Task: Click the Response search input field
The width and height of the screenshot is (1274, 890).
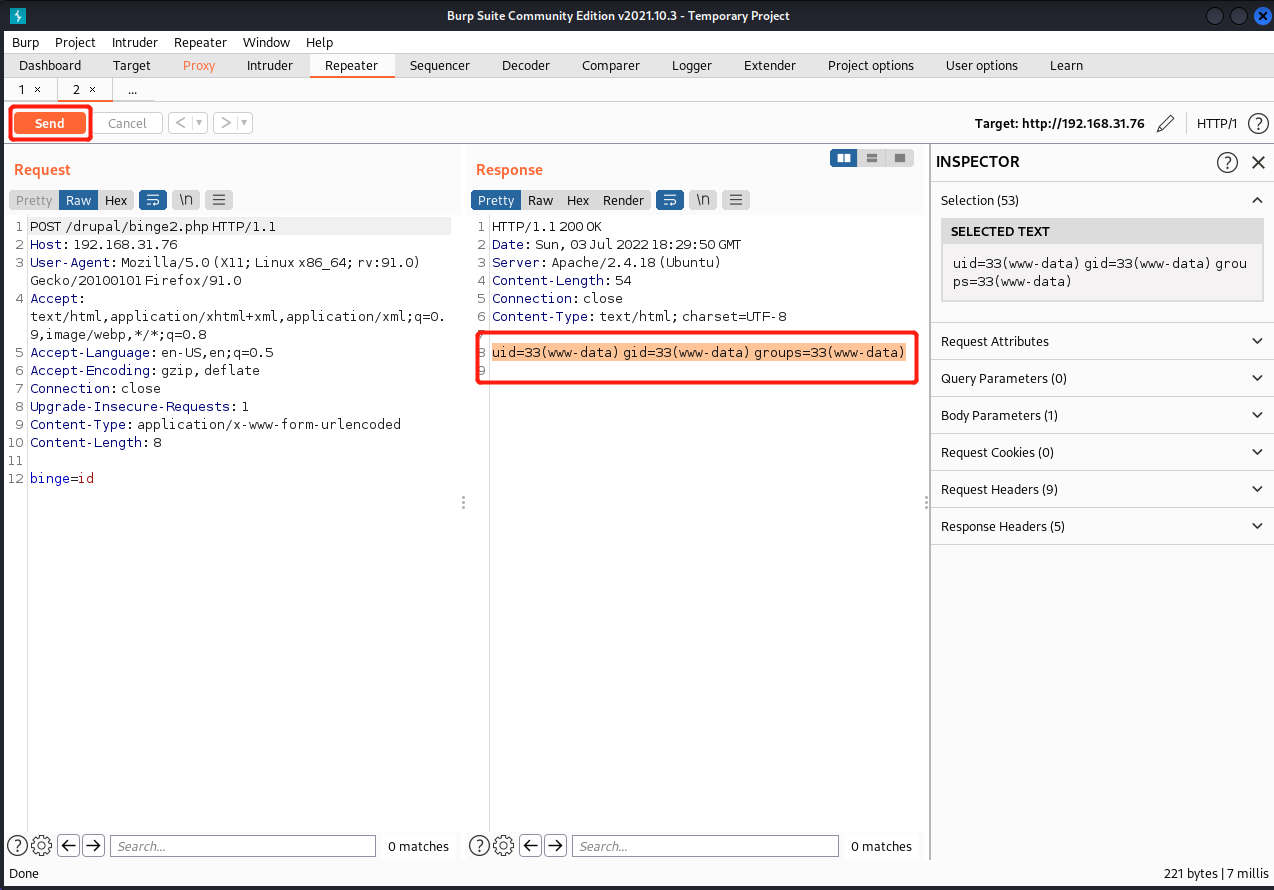Action: (705, 846)
